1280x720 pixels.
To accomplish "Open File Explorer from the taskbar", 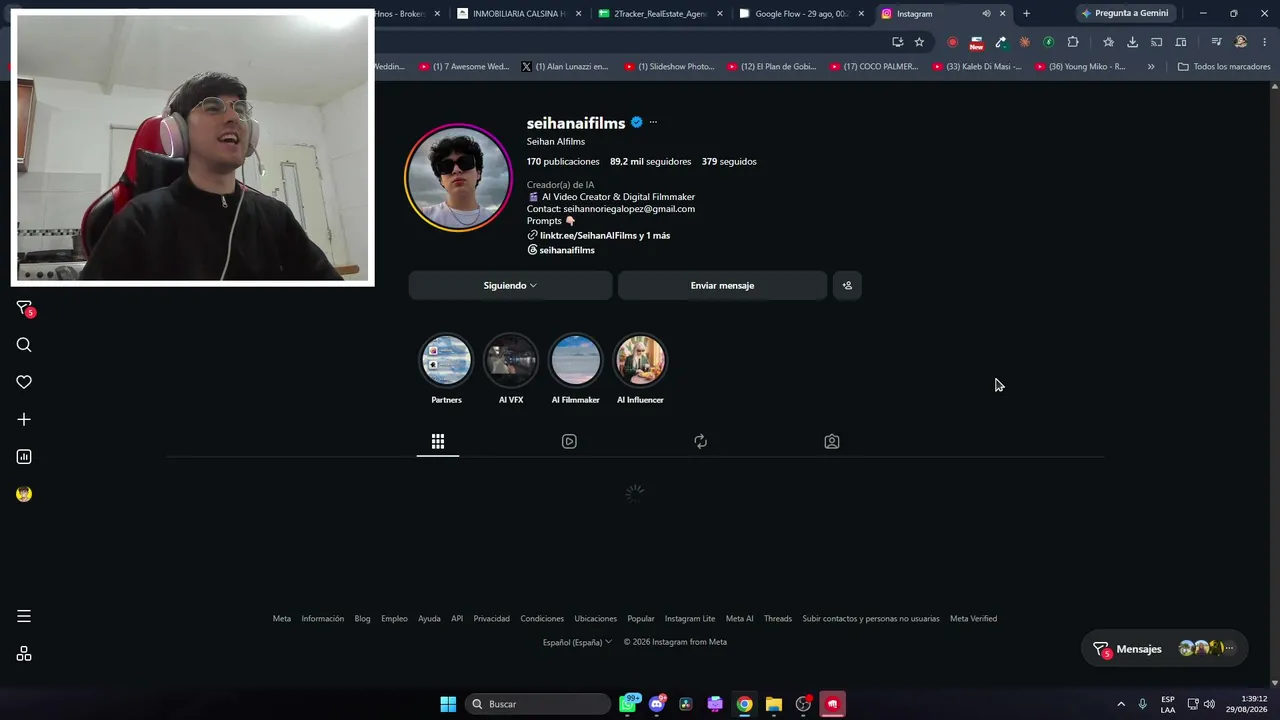I will (x=774, y=704).
